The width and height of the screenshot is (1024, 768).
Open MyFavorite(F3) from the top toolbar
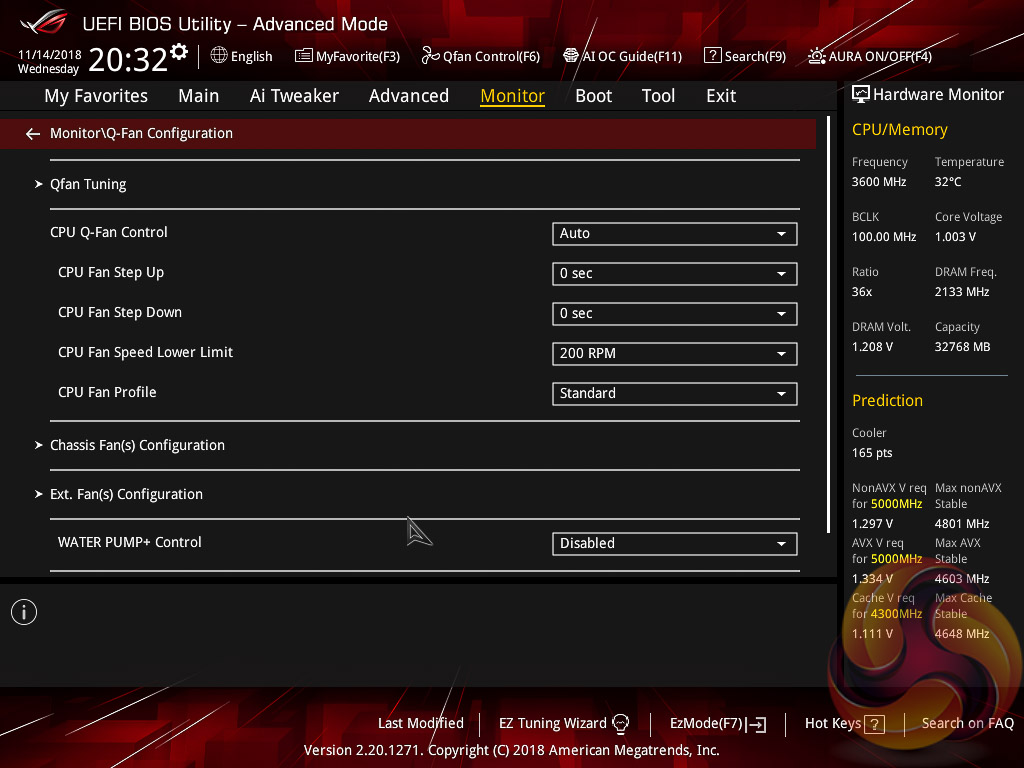pos(347,56)
